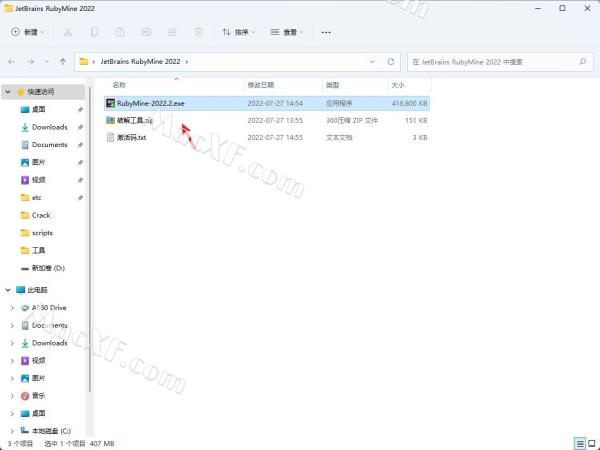This screenshot has height=450, width=600.
Task: Open the See more ellipsis menu
Action: pos(326,32)
